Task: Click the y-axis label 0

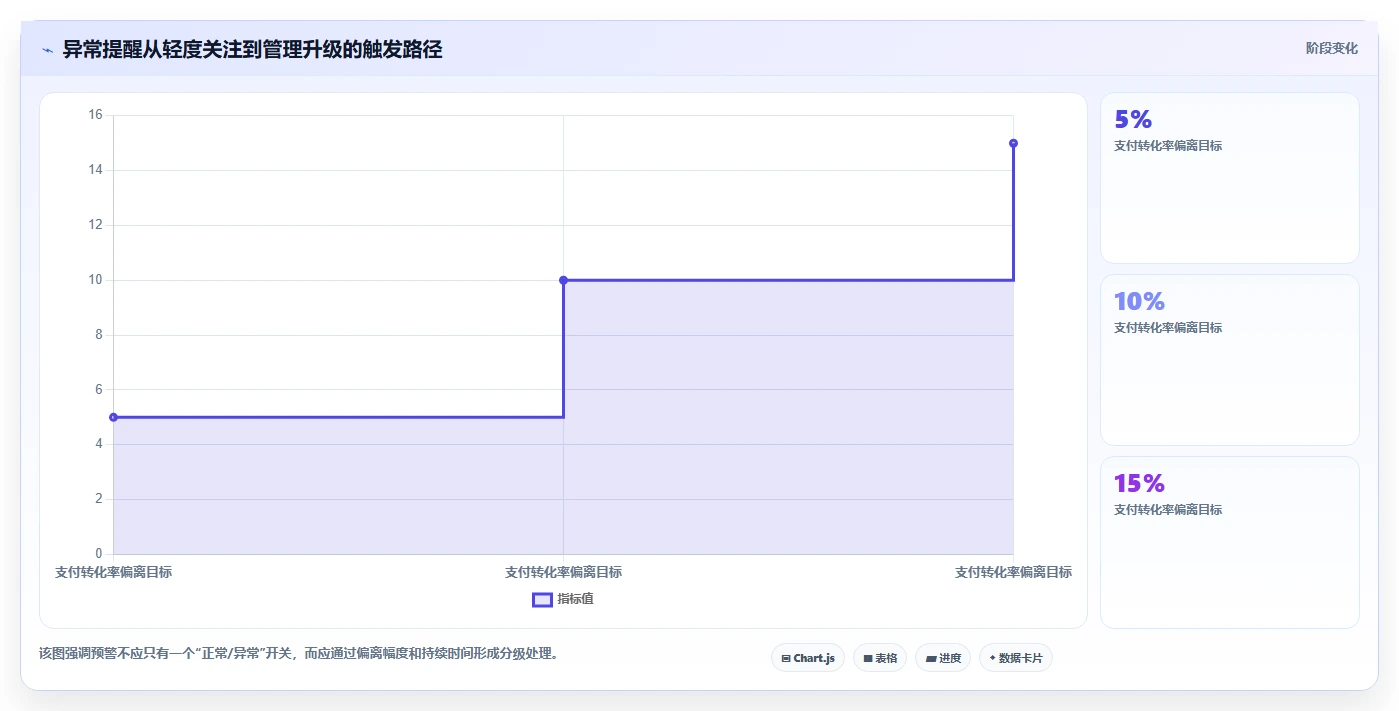Action: (99, 554)
